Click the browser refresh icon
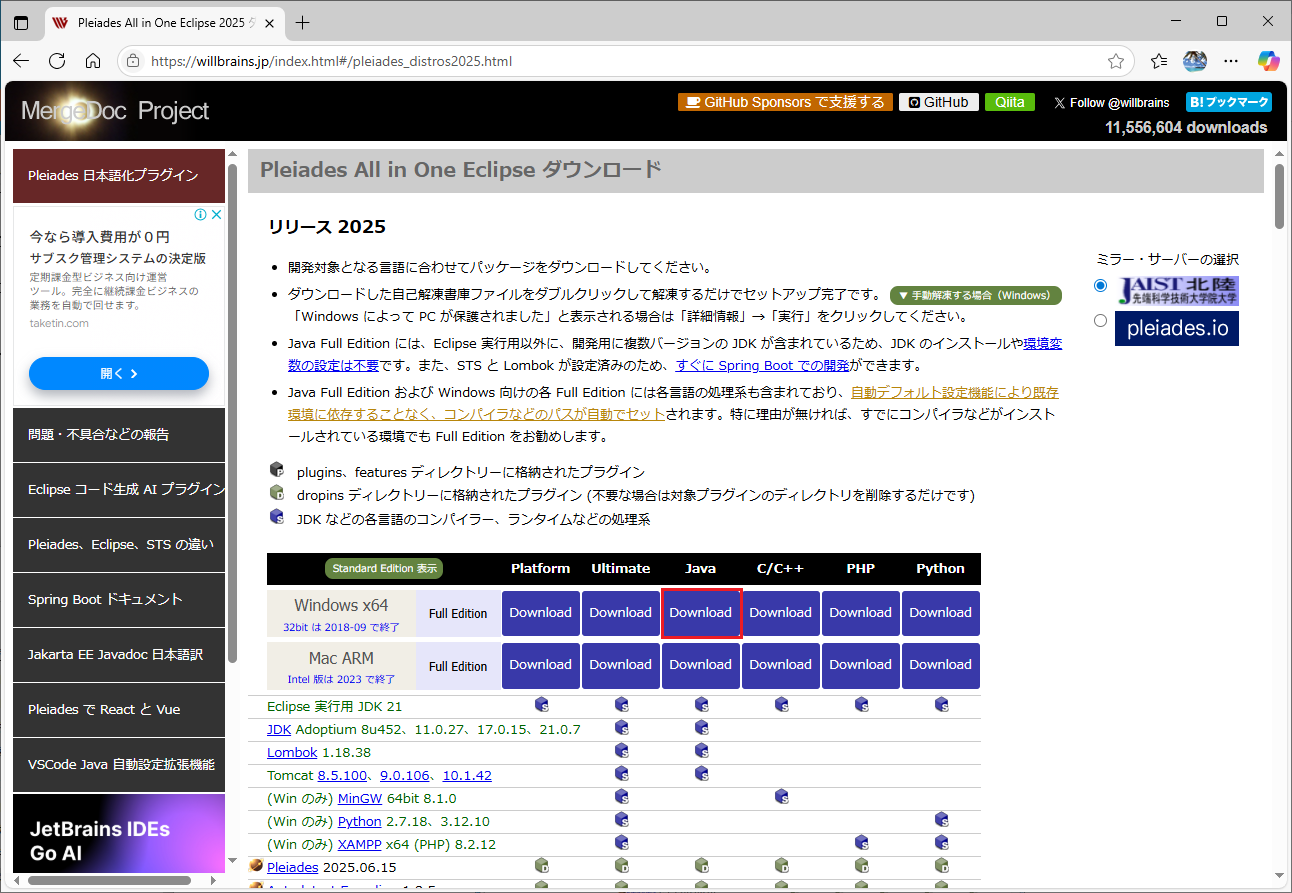 57,61
